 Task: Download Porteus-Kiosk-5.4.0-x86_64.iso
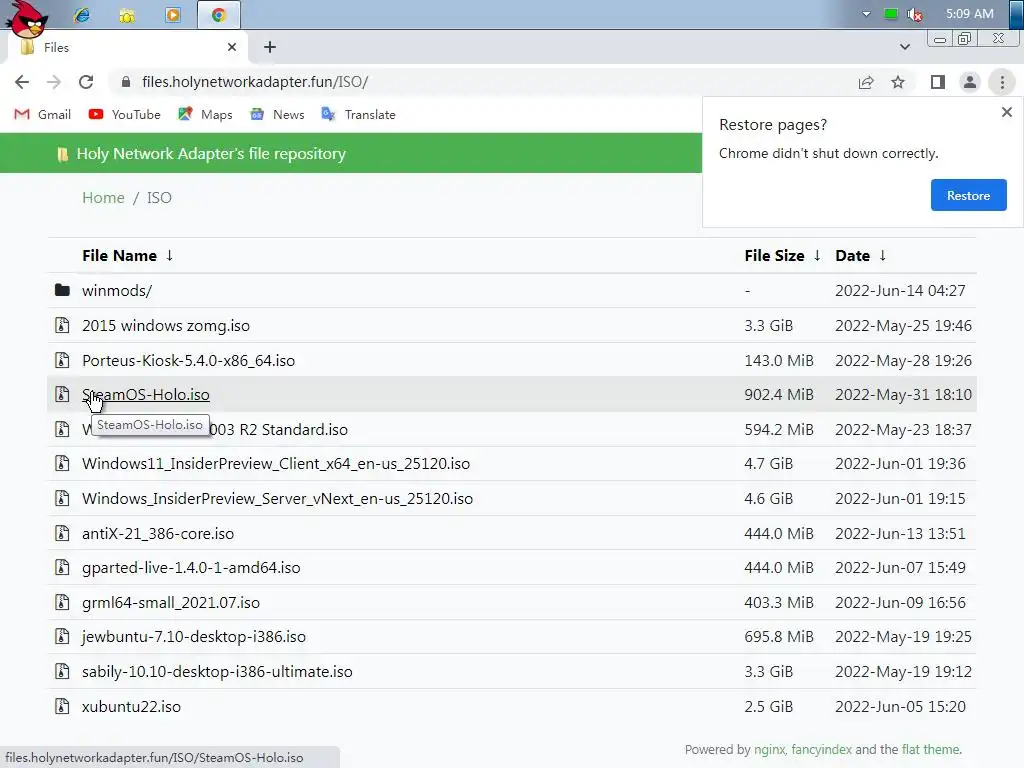(x=188, y=360)
